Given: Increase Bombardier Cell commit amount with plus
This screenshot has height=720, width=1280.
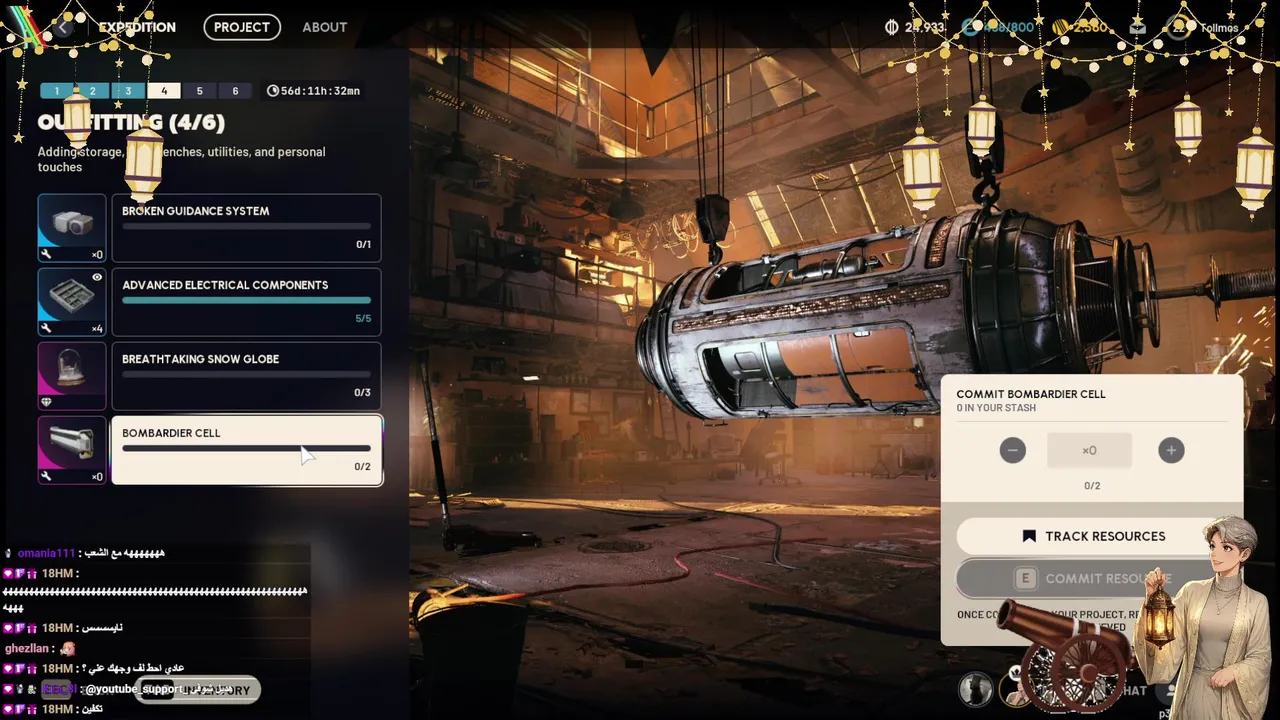Looking at the screenshot, I should pyautogui.click(x=1171, y=450).
